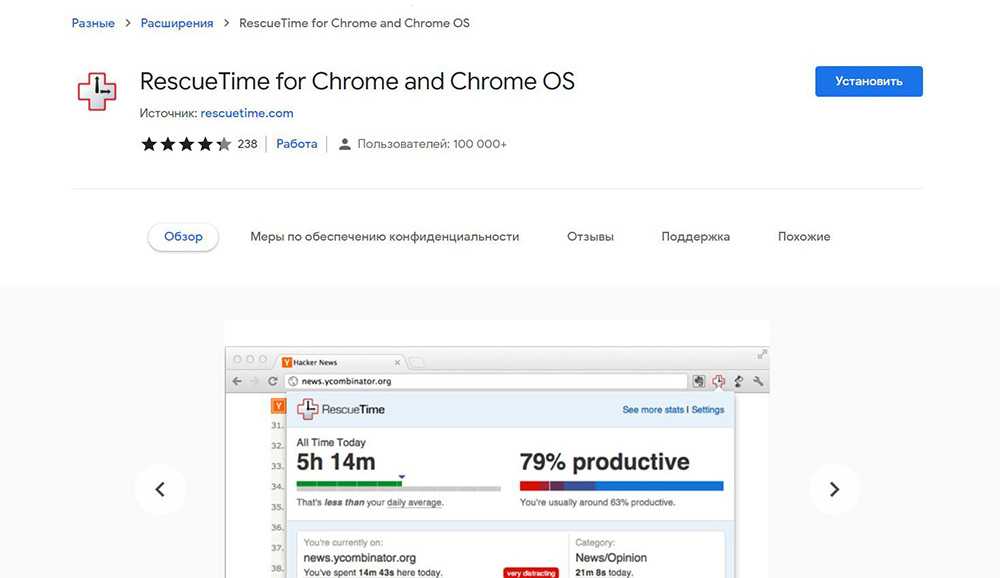Image resolution: width=1000 pixels, height=578 pixels.
Task: Click the wrench icon in preview browser
Action: [758, 381]
